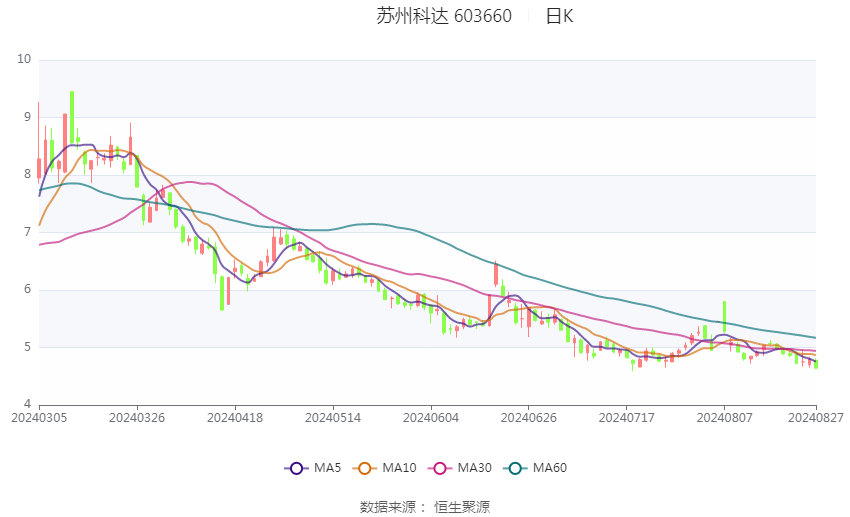The width and height of the screenshot is (850, 517).
Task: Click the MA30 legend label text
Action: click(474, 468)
